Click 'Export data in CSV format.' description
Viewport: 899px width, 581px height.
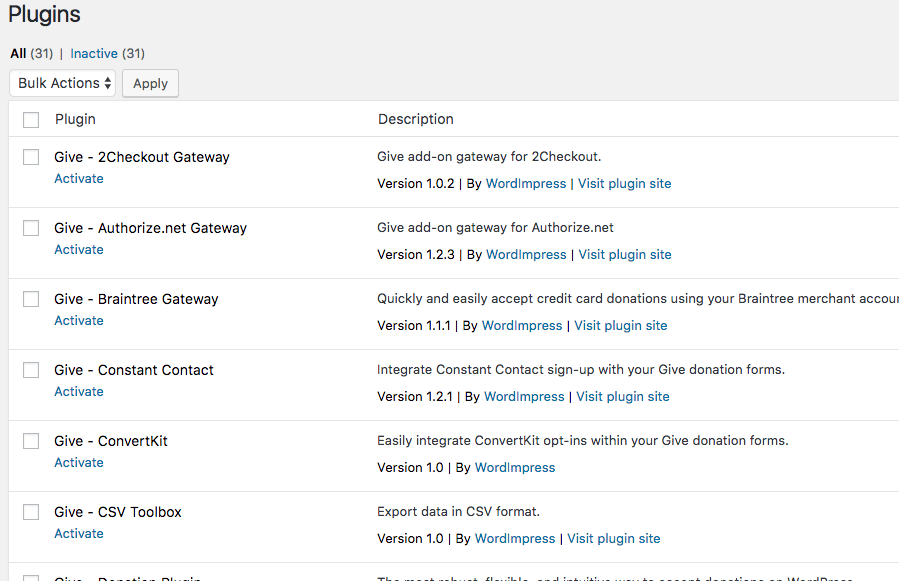tap(459, 512)
